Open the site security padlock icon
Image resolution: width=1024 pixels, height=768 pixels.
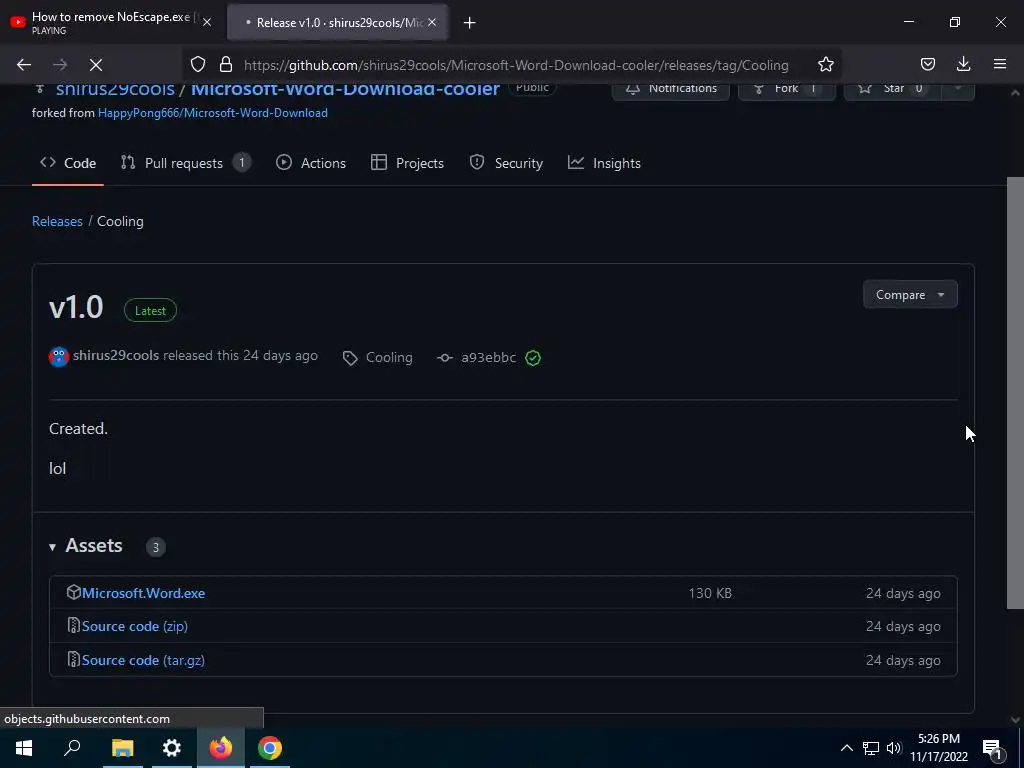pos(226,65)
